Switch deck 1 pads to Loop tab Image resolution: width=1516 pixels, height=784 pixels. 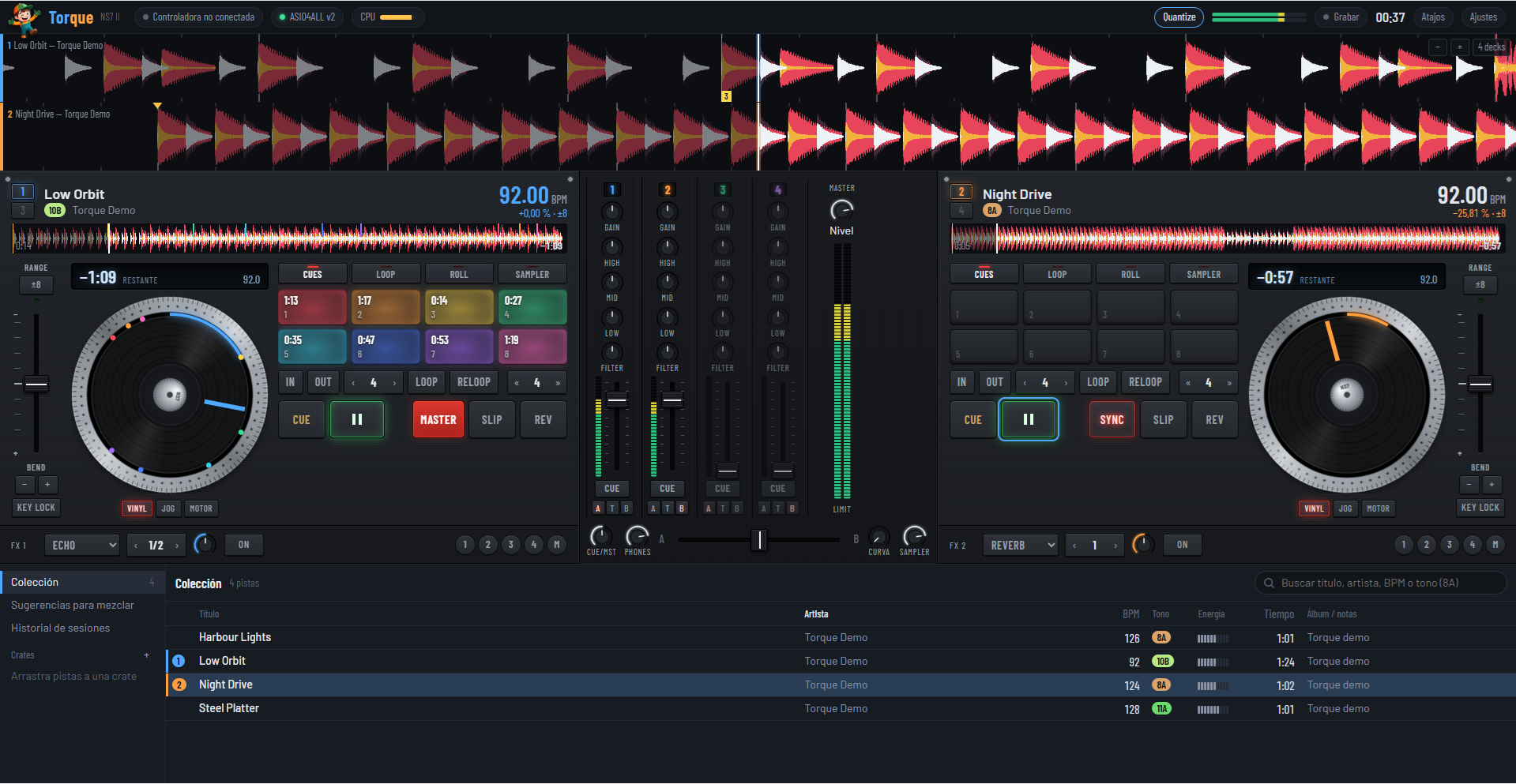coord(386,274)
